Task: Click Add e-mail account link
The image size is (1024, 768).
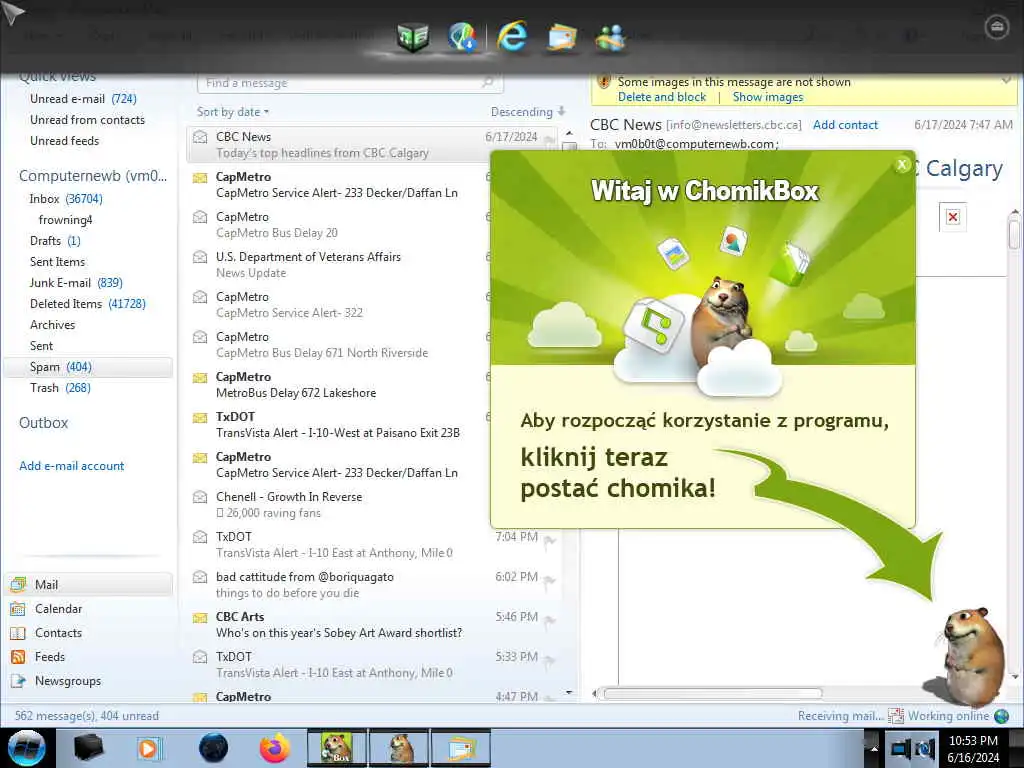Action: (x=72, y=466)
